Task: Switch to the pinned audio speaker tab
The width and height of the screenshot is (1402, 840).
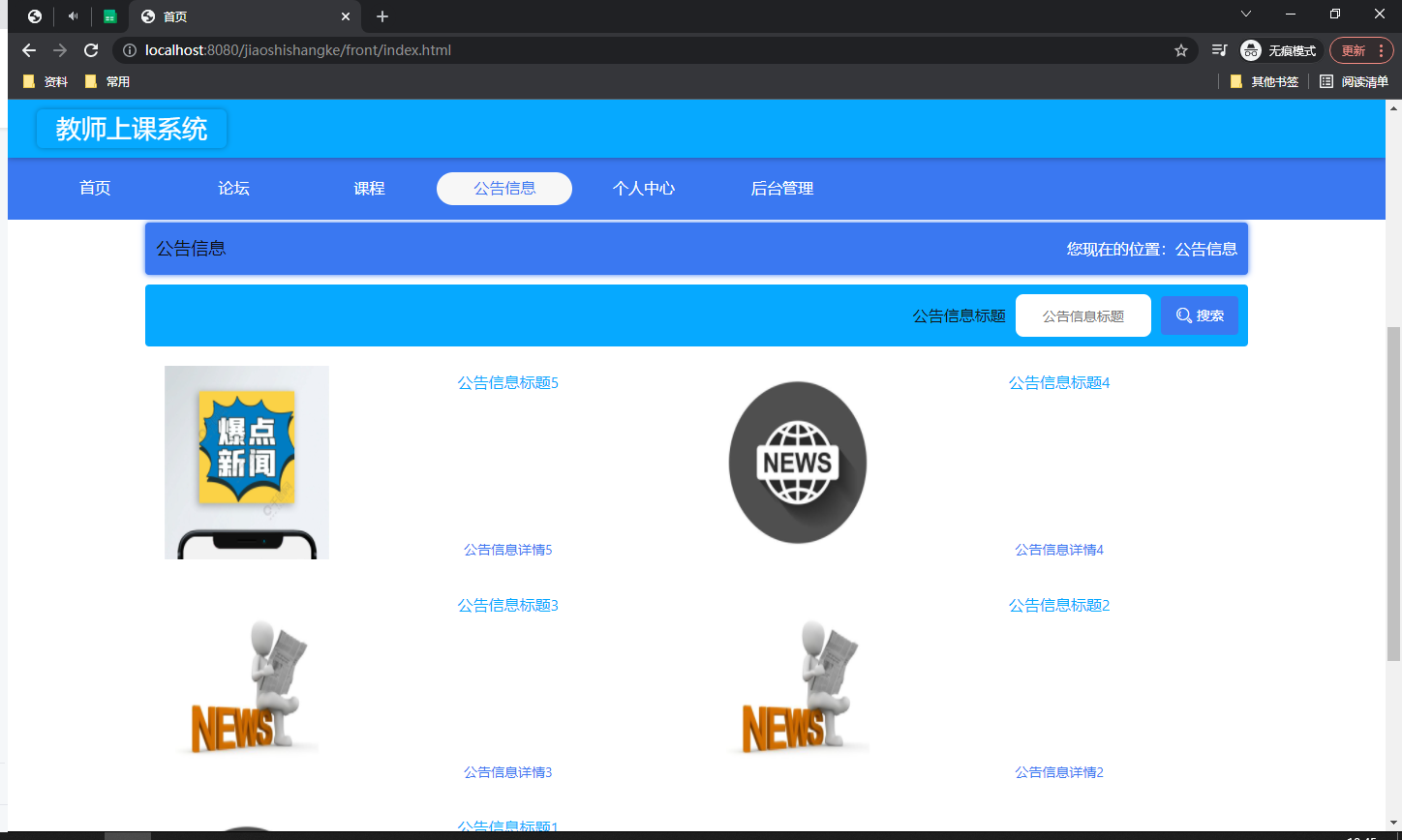Action: click(73, 16)
